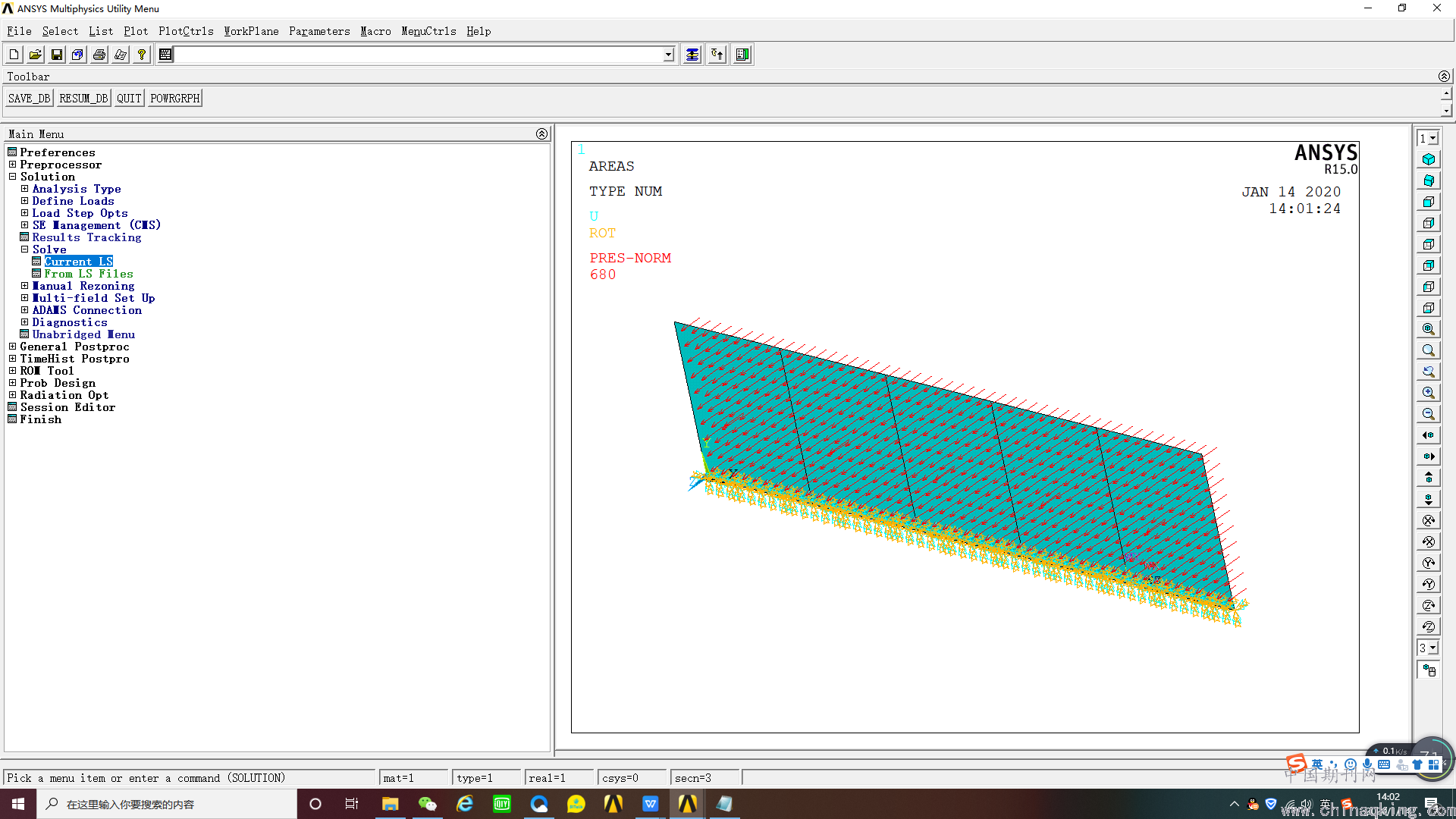This screenshot has height=819, width=1456.
Task: Click the Windows Start button
Action: point(18,804)
